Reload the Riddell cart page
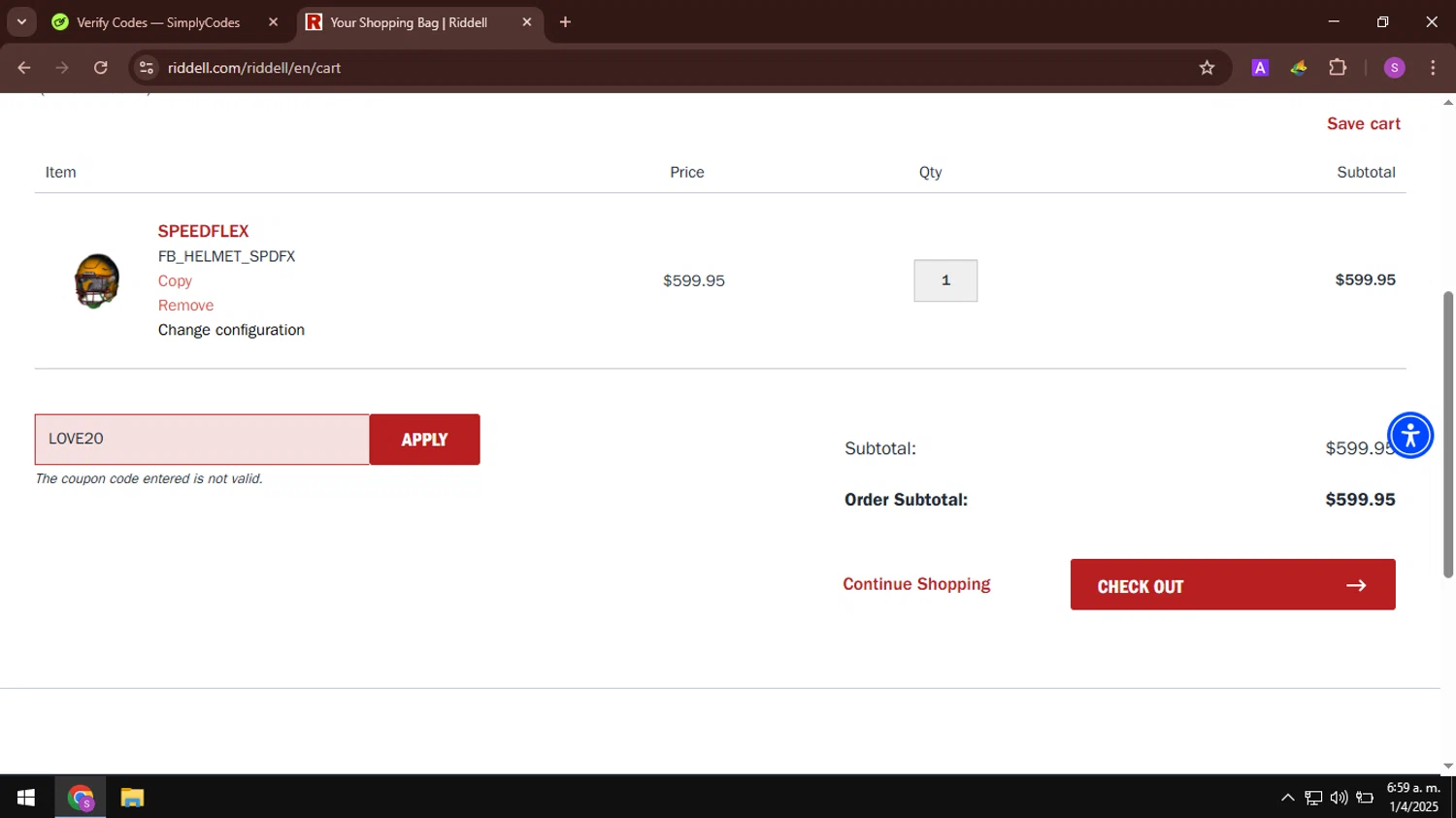 click(101, 68)
